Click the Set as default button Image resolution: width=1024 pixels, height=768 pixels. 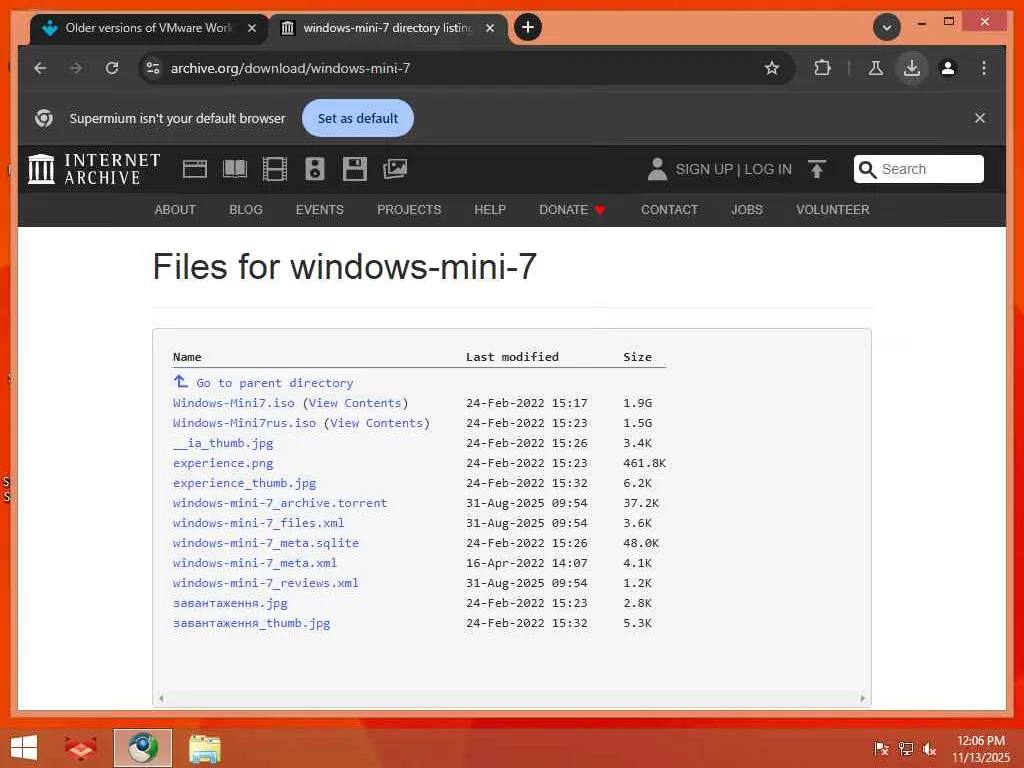(358, 118)
